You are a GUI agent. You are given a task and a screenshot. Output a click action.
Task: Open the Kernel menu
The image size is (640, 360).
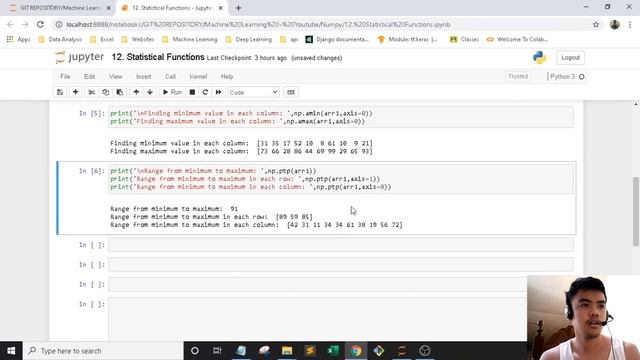198,77
